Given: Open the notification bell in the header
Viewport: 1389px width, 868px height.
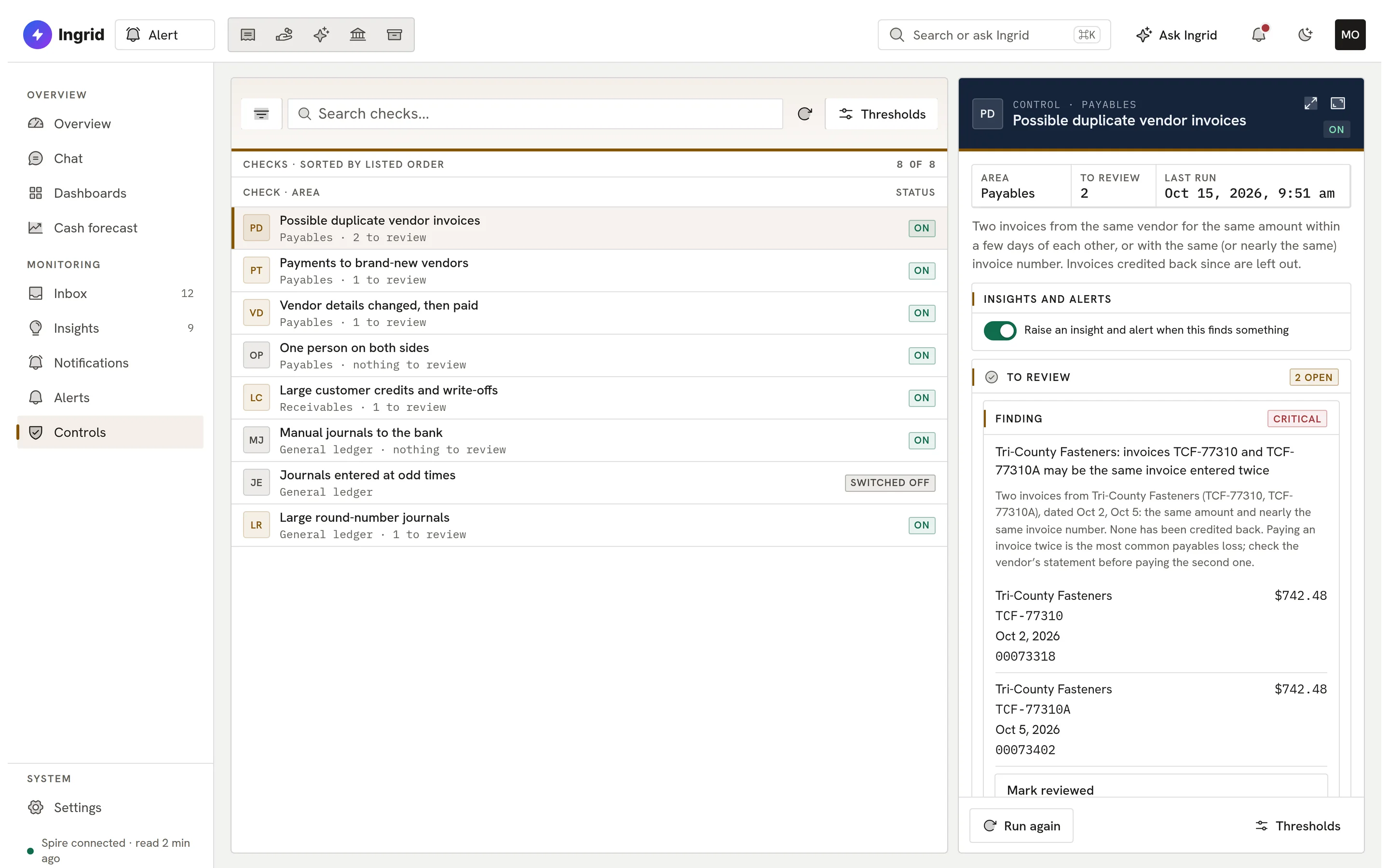Looking at the screenshot, I should [1259, 34].
